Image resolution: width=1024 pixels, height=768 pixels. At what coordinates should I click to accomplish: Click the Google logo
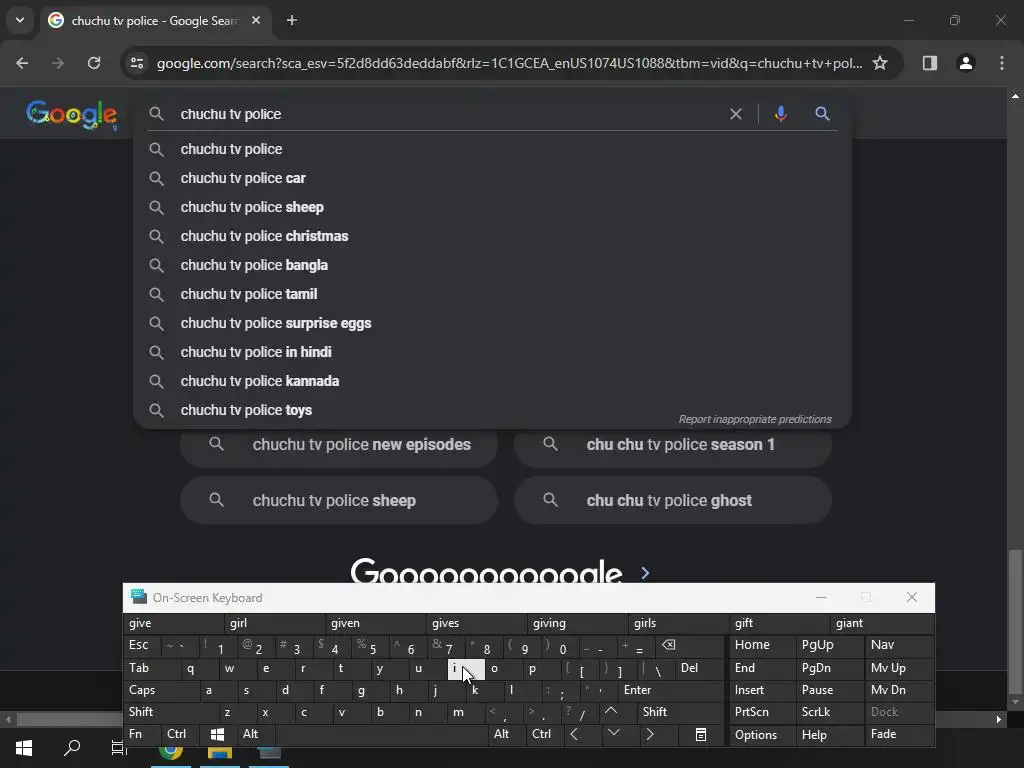[x=72, y=114]
